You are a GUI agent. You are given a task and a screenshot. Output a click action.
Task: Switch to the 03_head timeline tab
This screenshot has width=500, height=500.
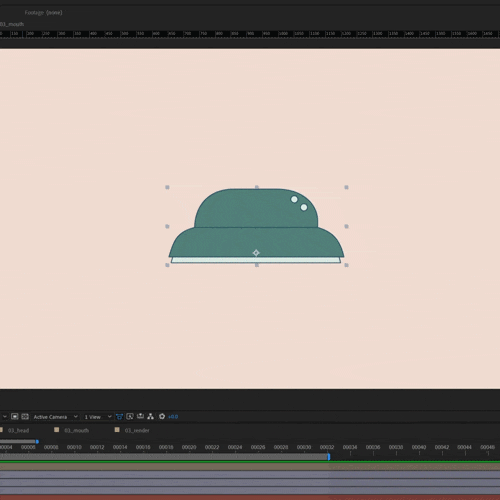pyautogui.click(x=18, y=430)
